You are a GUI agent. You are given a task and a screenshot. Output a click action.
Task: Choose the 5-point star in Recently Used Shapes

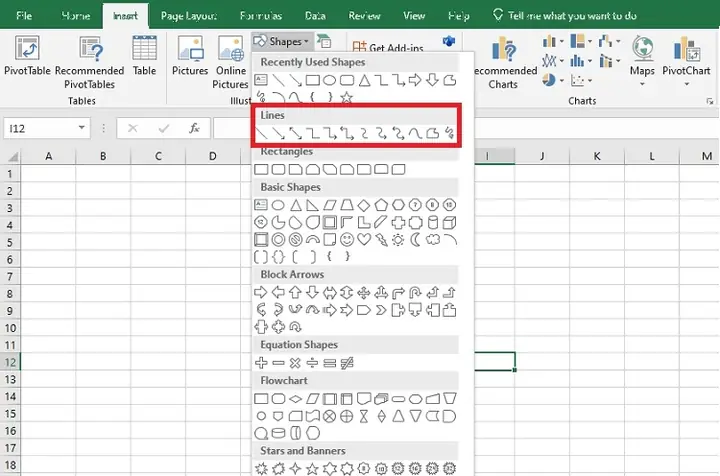347,97
